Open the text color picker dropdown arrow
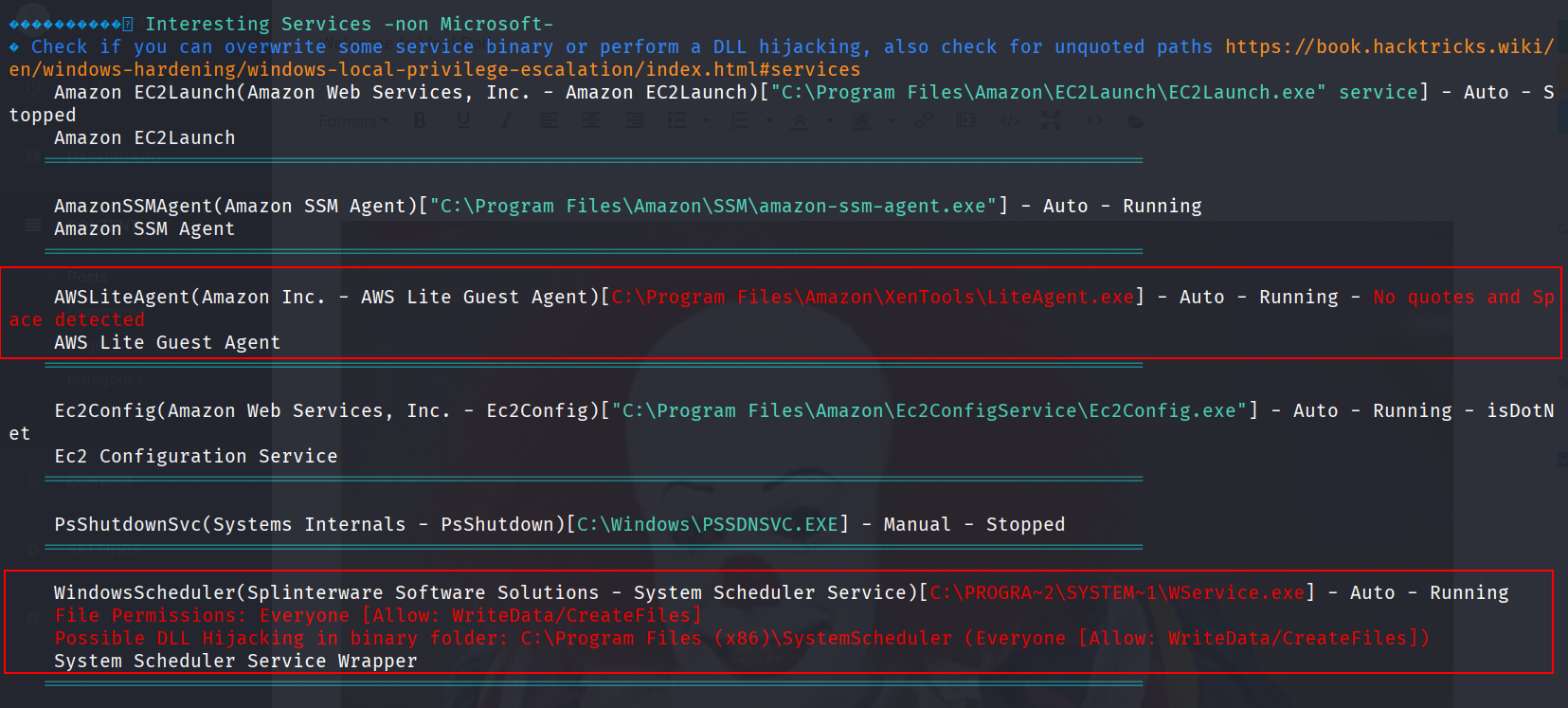 (x=830, y=121)
